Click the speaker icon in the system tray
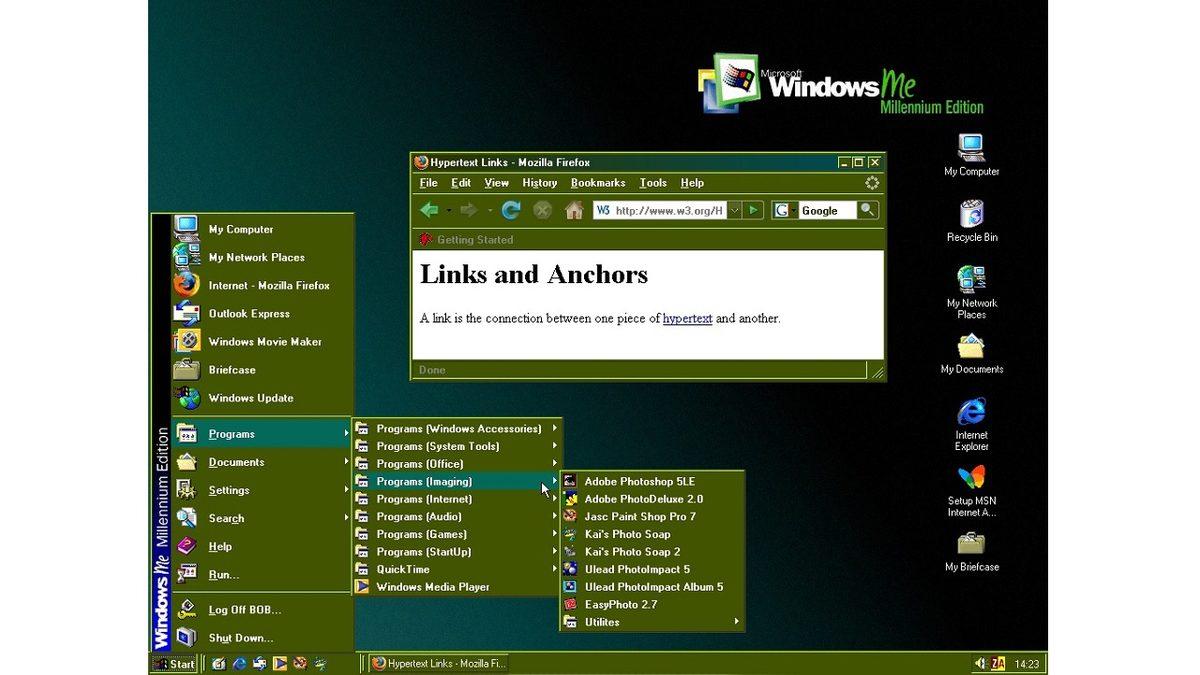Viewport: 1200px width, 675px height. [x=979, y=663]
